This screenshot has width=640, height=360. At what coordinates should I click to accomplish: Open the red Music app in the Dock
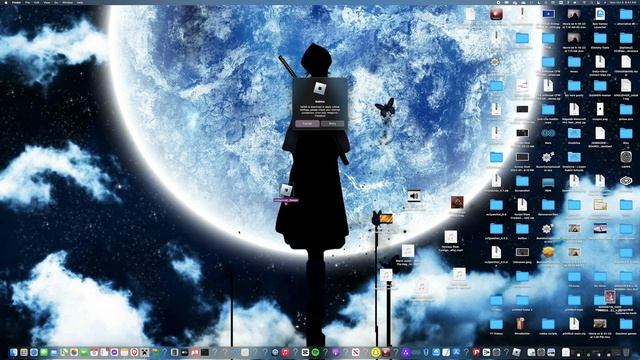pyautogui.click(x=285, y=352)
